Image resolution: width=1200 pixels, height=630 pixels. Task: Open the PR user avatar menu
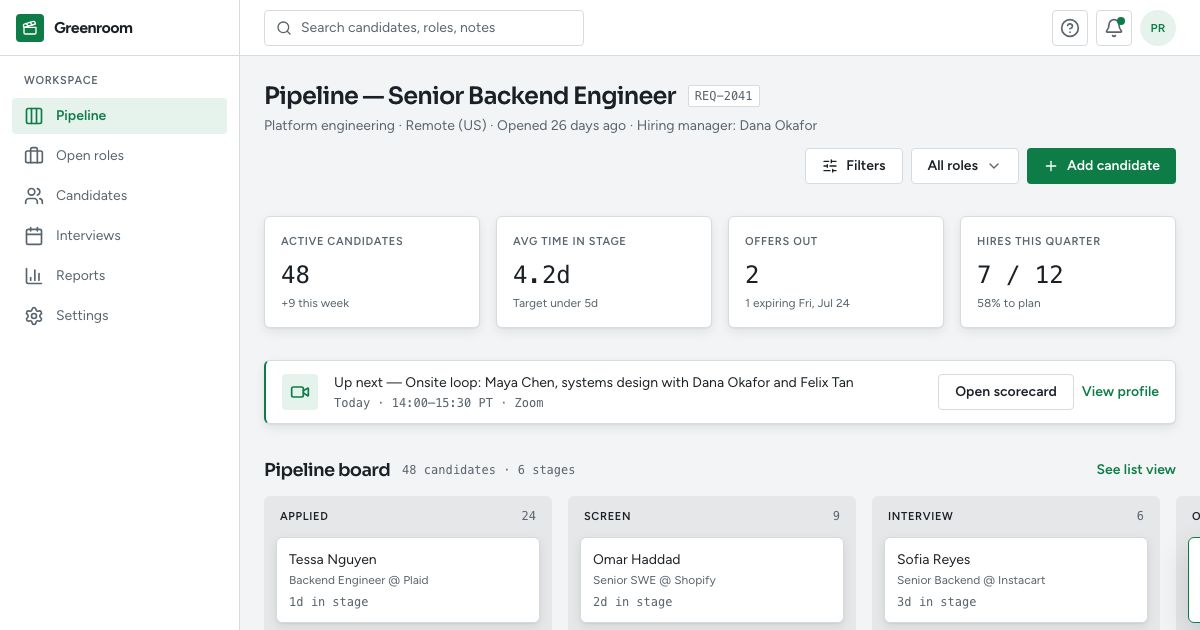tap(1158, 28)
